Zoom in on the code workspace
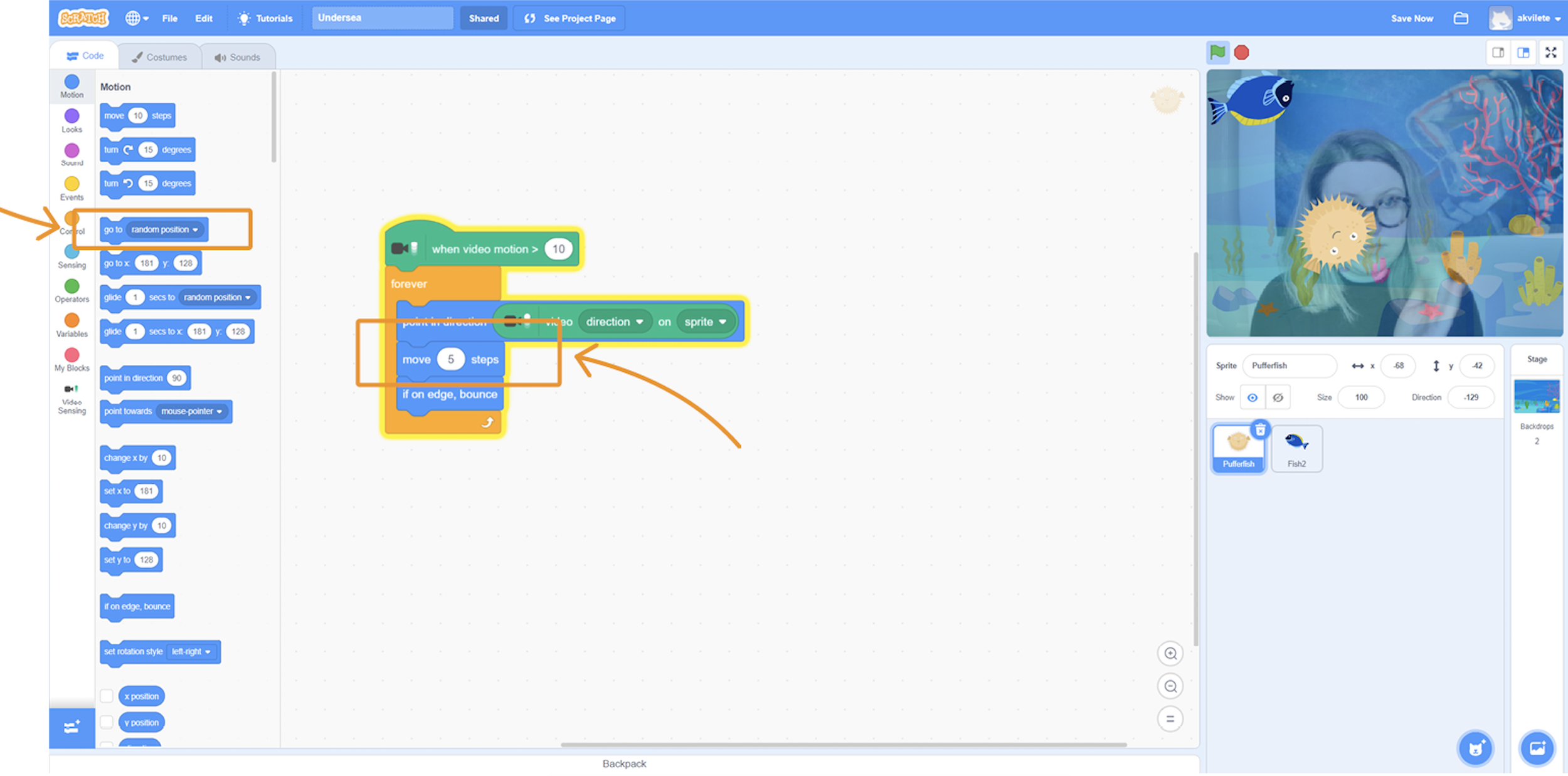Viewport: 1568px width, 776px height. (x=1170, y=654)
